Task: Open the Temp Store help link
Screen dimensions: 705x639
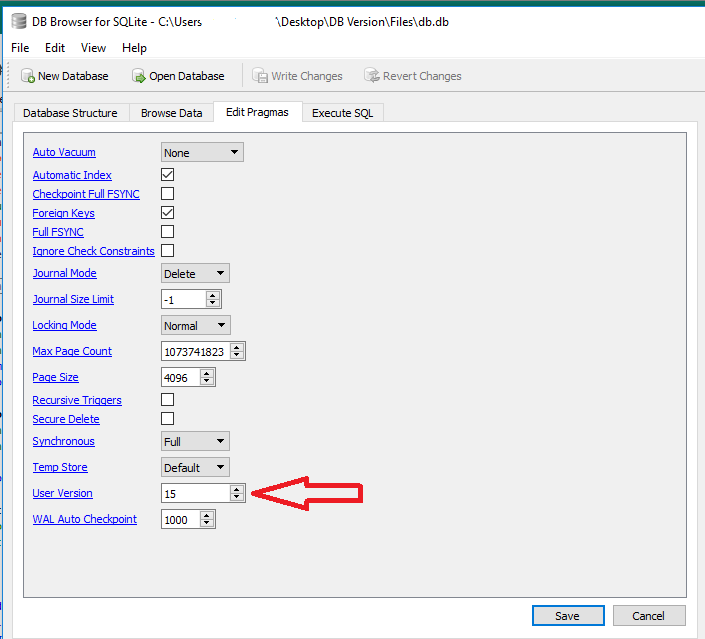Action: [x=60, y=467]
